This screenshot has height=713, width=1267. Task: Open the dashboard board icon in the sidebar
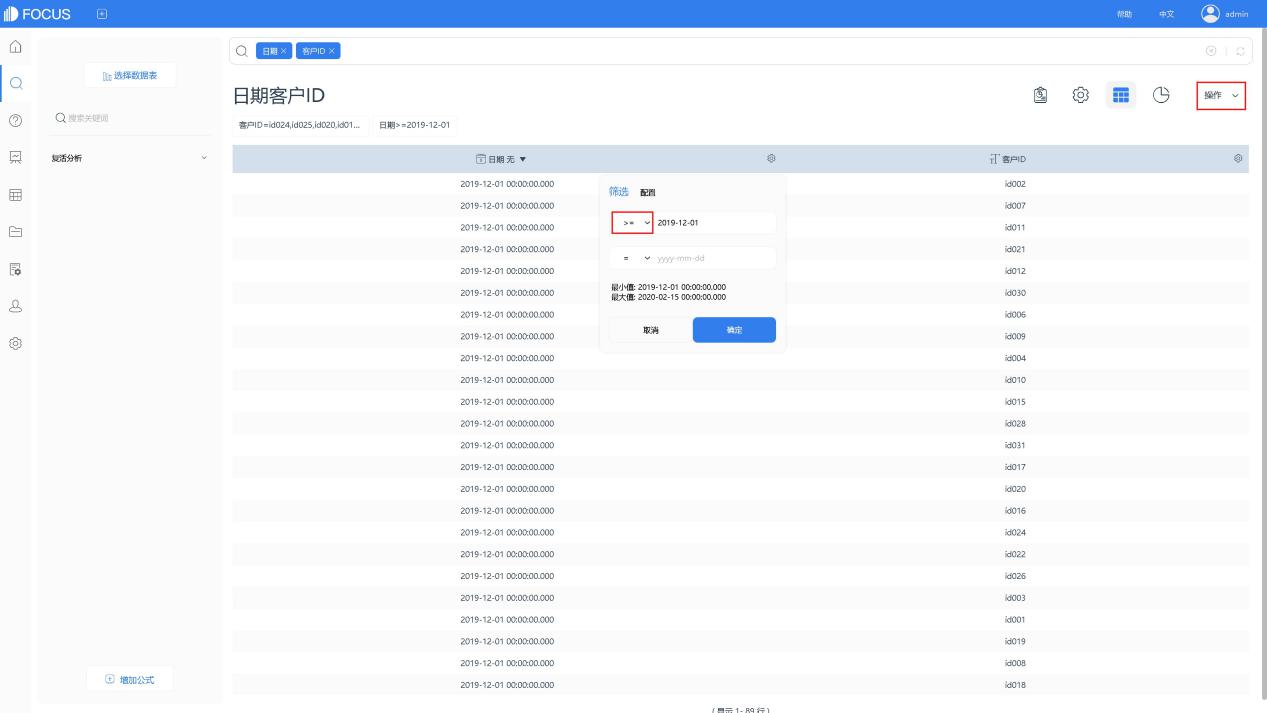pos(15,157)
